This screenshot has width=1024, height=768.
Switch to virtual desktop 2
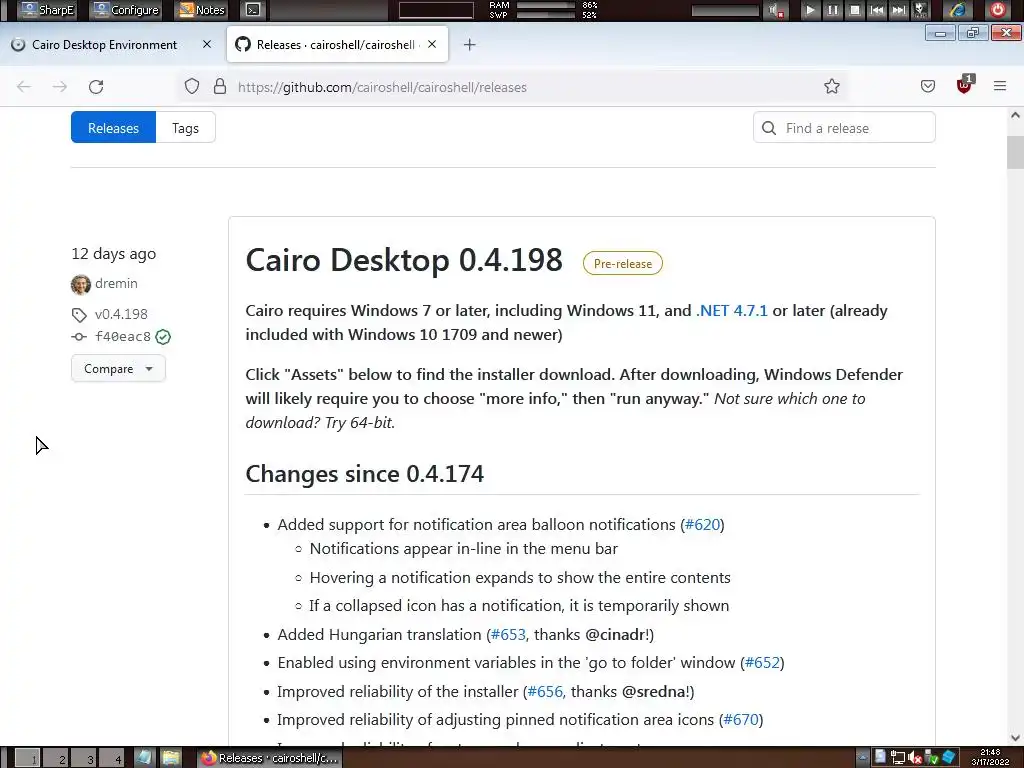tap(56, 758)
